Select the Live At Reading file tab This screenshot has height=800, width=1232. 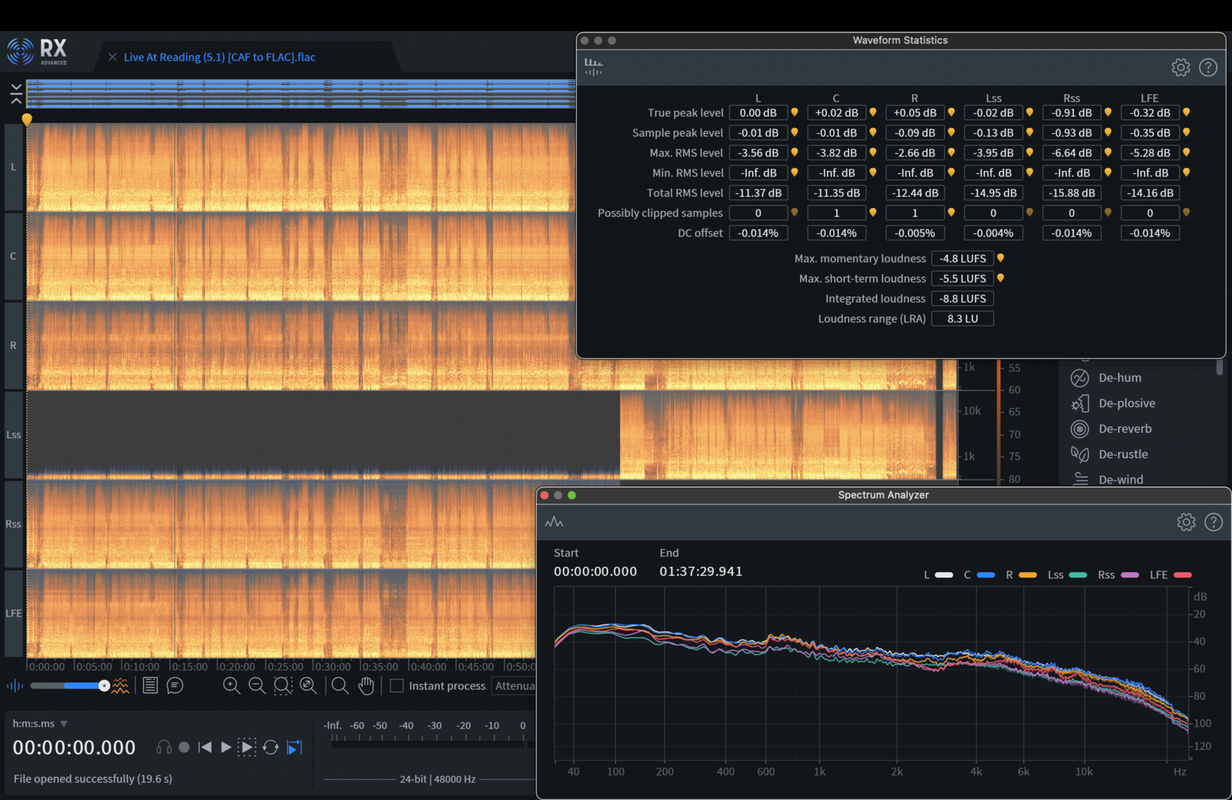click(x=219, y=57)
